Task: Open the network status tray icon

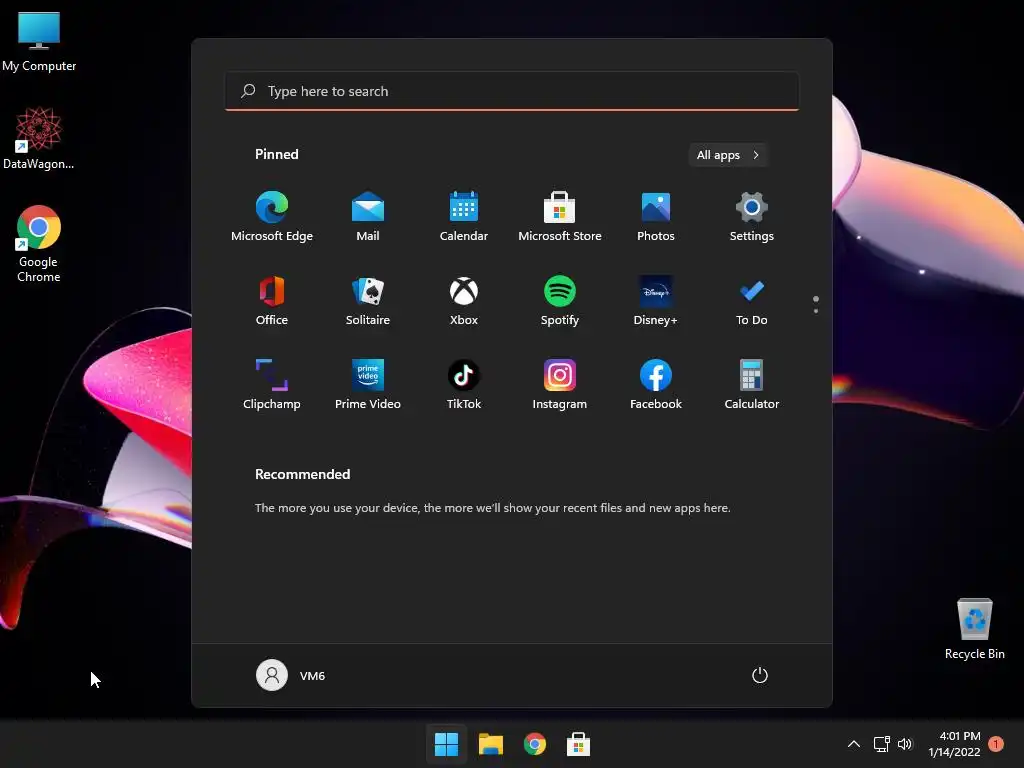Action: pyautogui.click(x=882, y=744)
